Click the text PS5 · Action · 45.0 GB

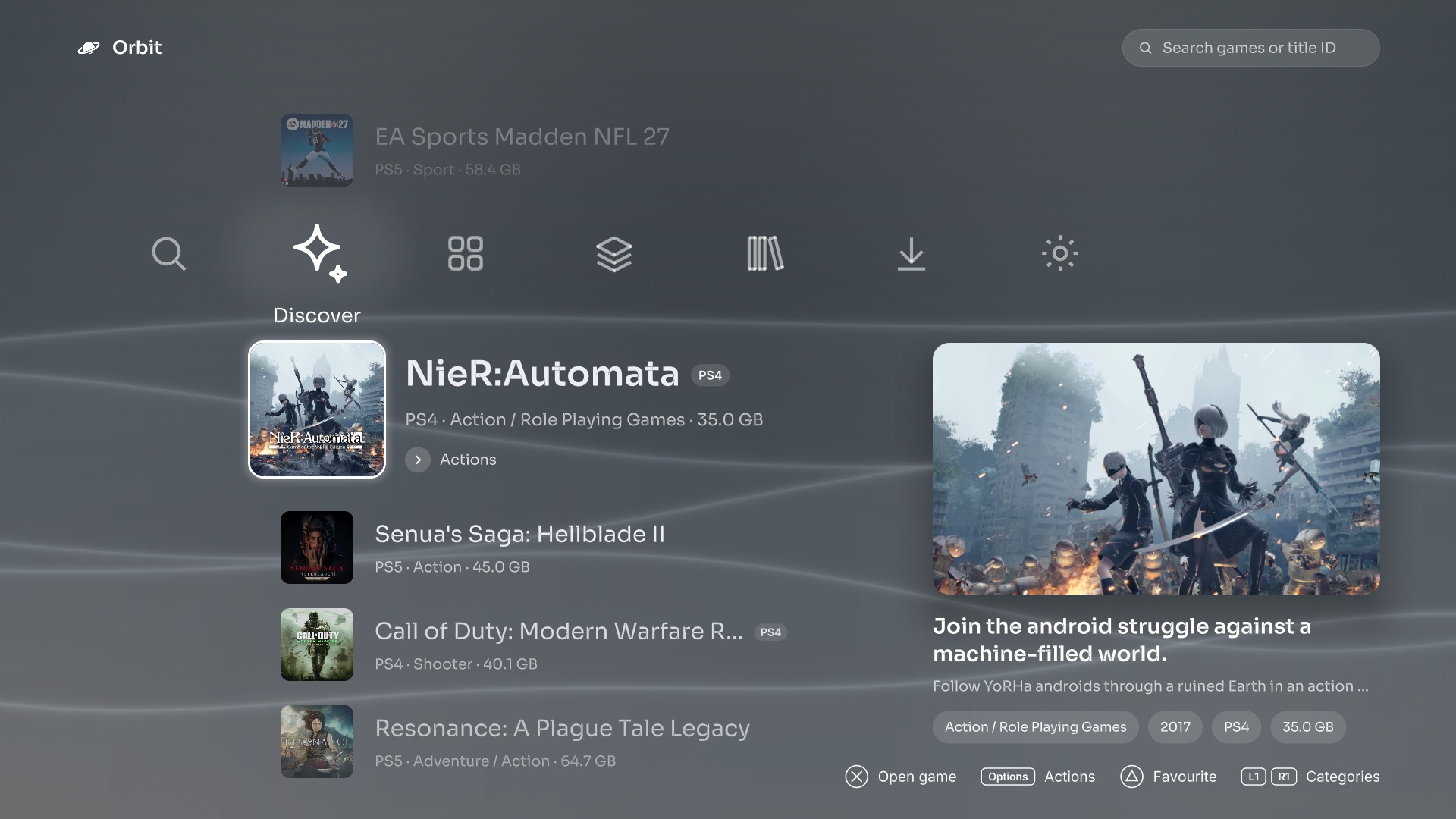(452, 567)
